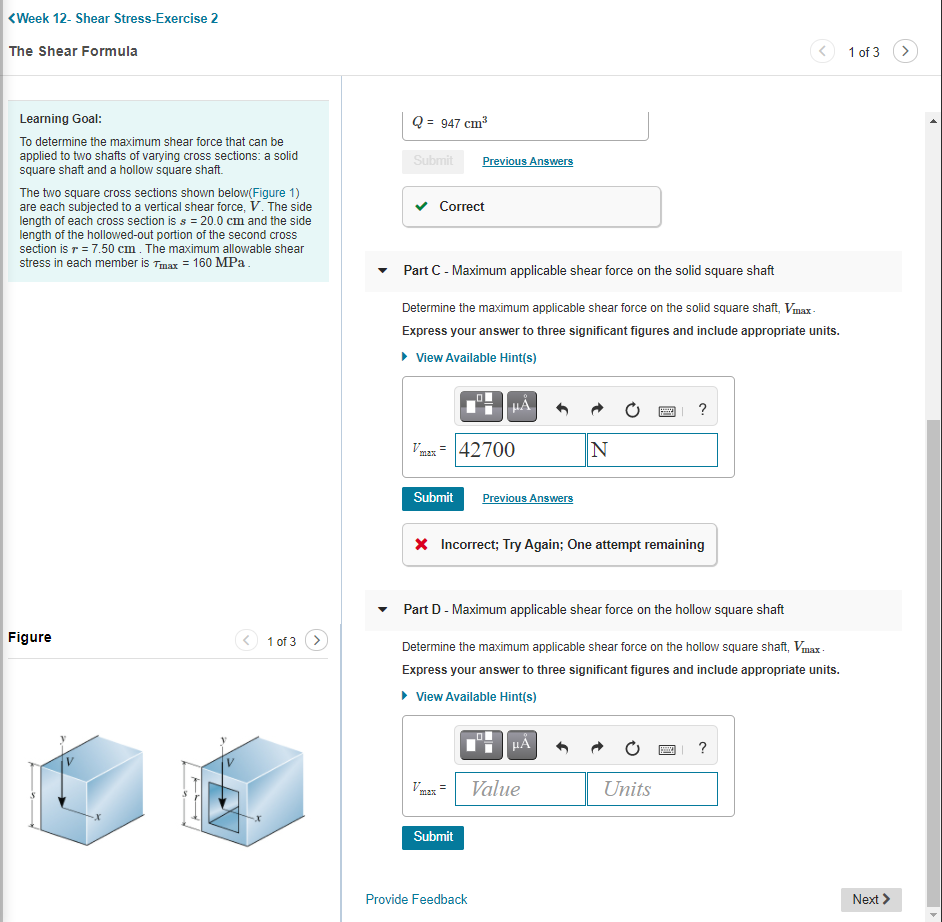Collapse the Part D section
Image resolution: width=942 pixels, height=922 pixels.
coord(383,609)
